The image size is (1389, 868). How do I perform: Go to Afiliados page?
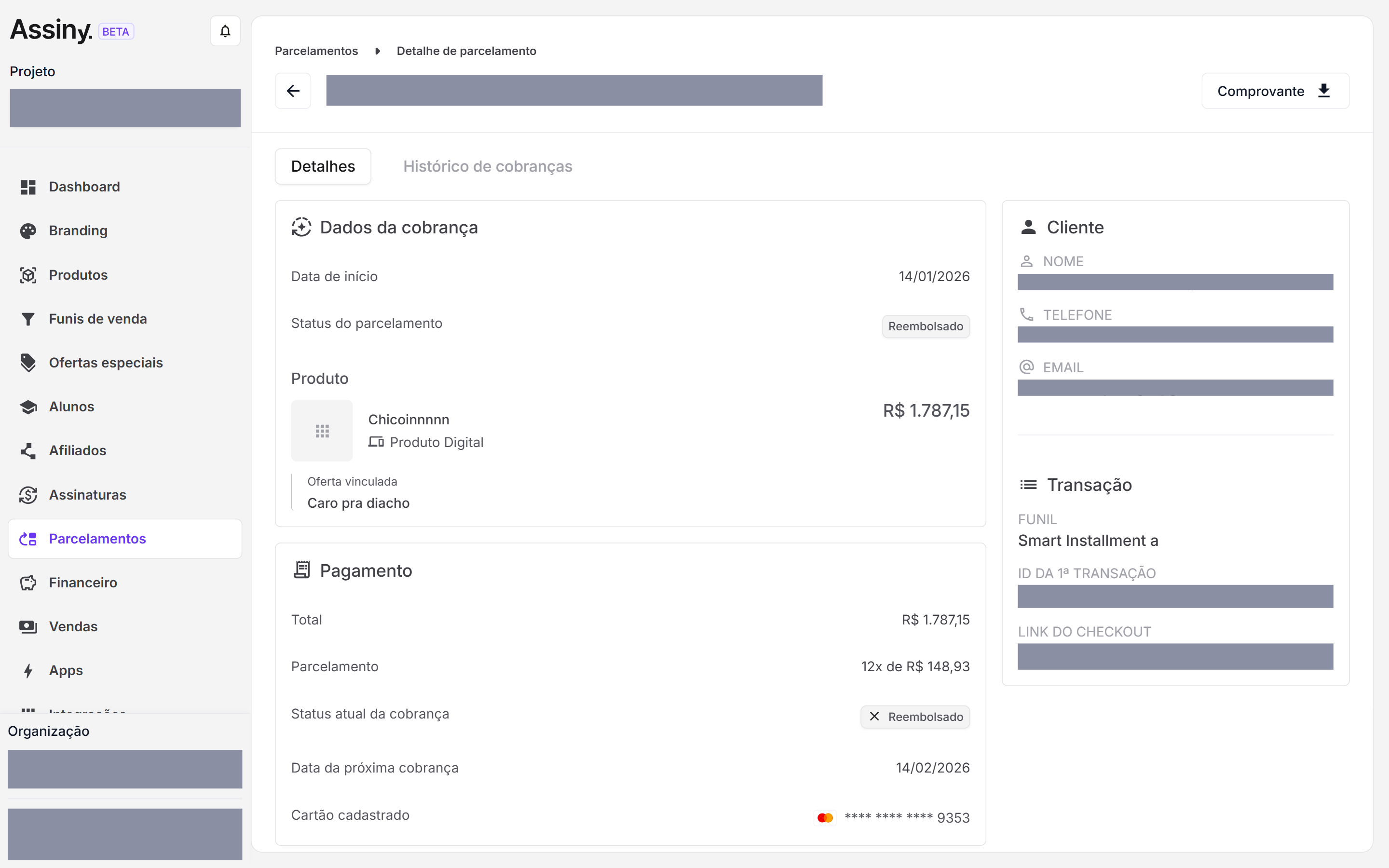click(124, 451)
